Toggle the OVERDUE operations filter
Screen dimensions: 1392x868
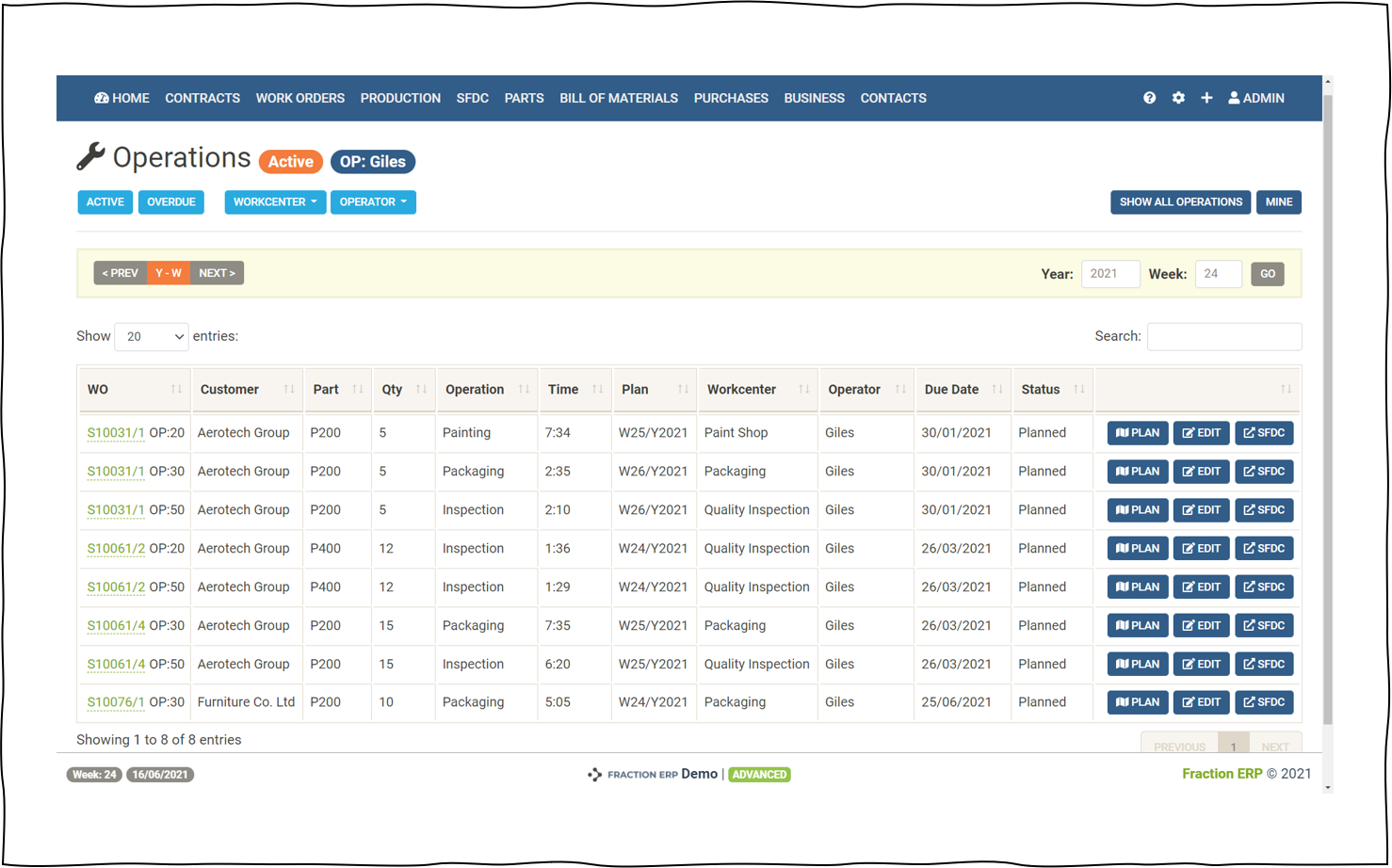click(170, 201)
